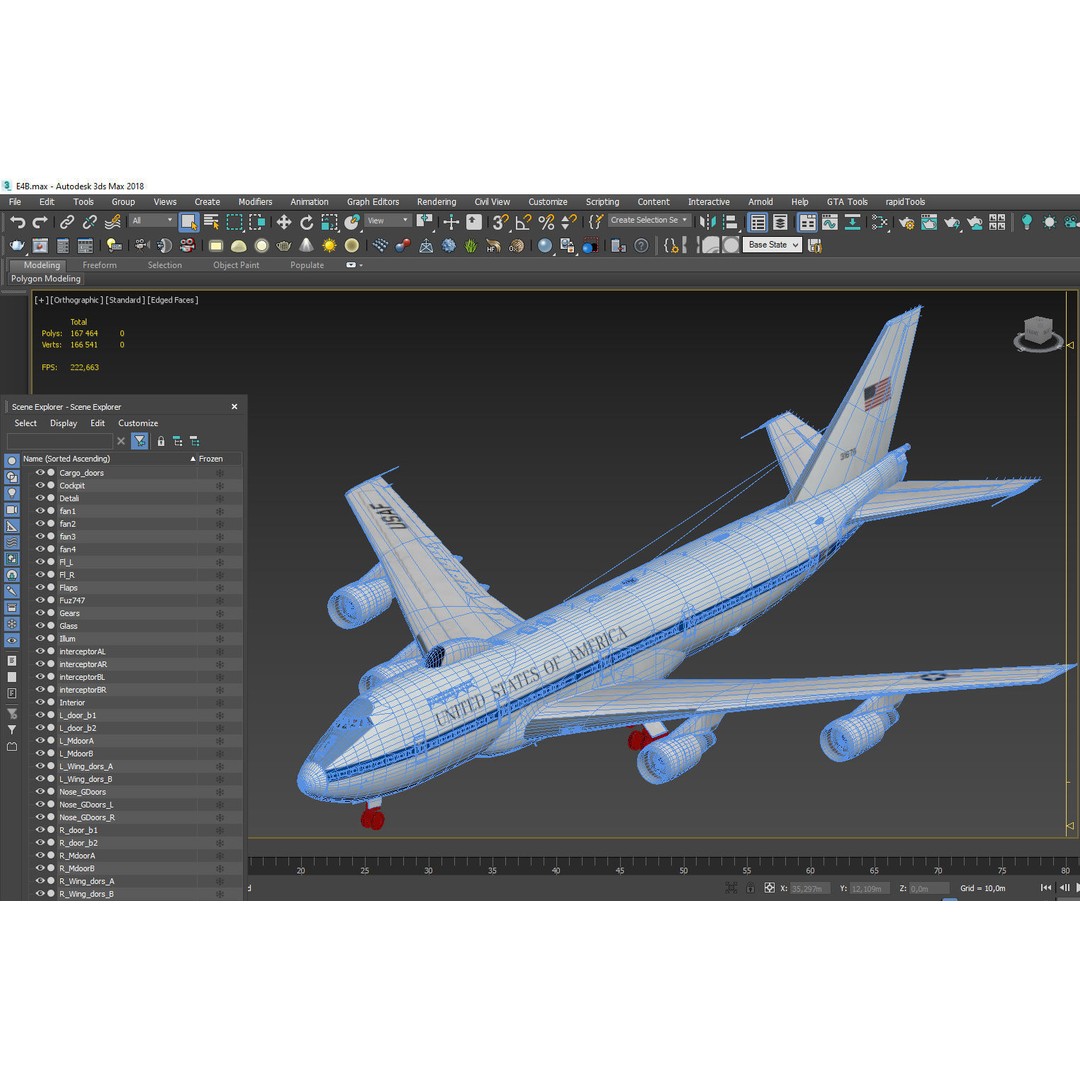This screenshot has height=1080, width=1080.
Task: Hide the Cargo_doors object eye icon
Action: 40,472
